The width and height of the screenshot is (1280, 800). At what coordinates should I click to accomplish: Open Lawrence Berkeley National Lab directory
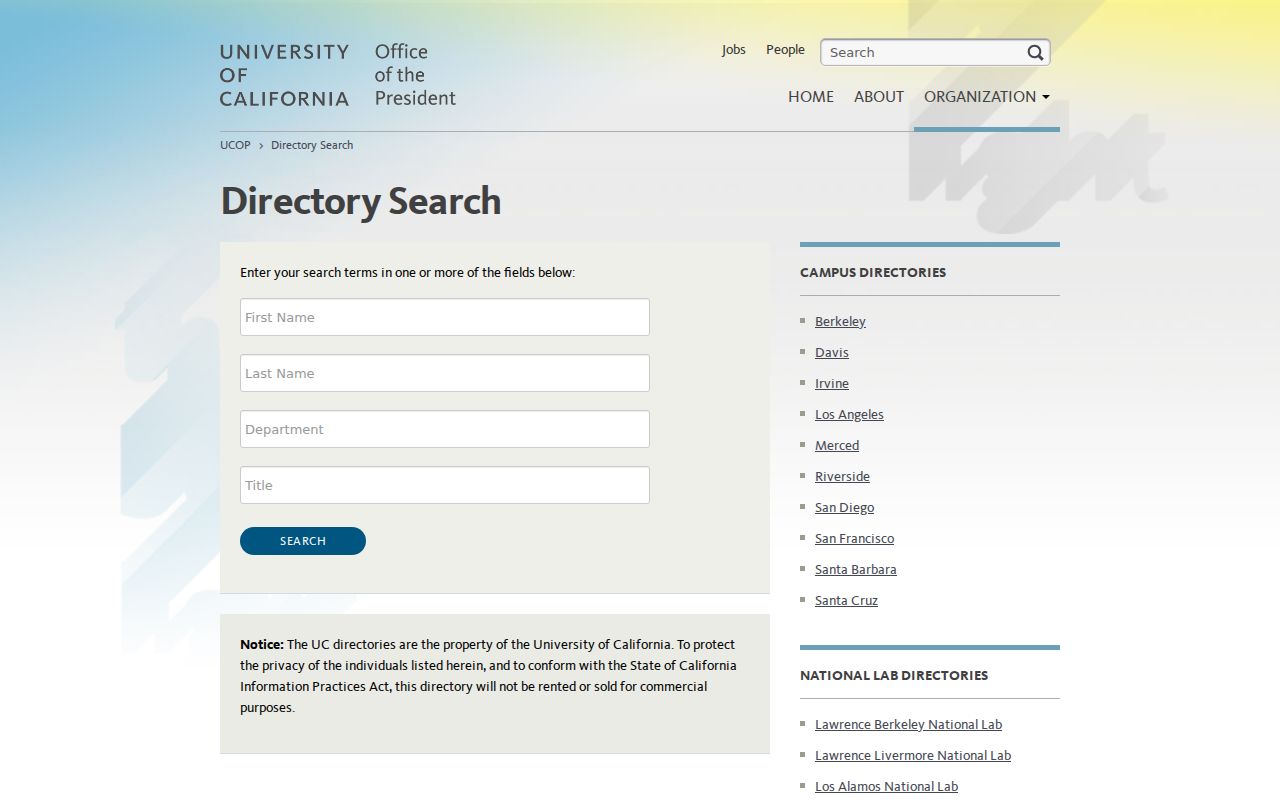click(908, 724)
